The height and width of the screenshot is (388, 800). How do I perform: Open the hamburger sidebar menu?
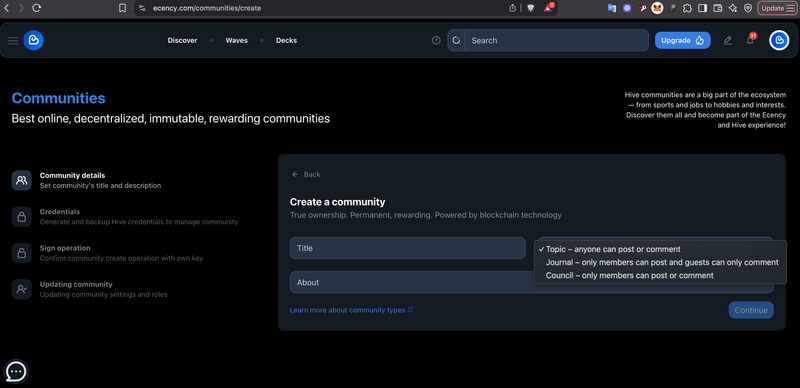pos(13,40)
